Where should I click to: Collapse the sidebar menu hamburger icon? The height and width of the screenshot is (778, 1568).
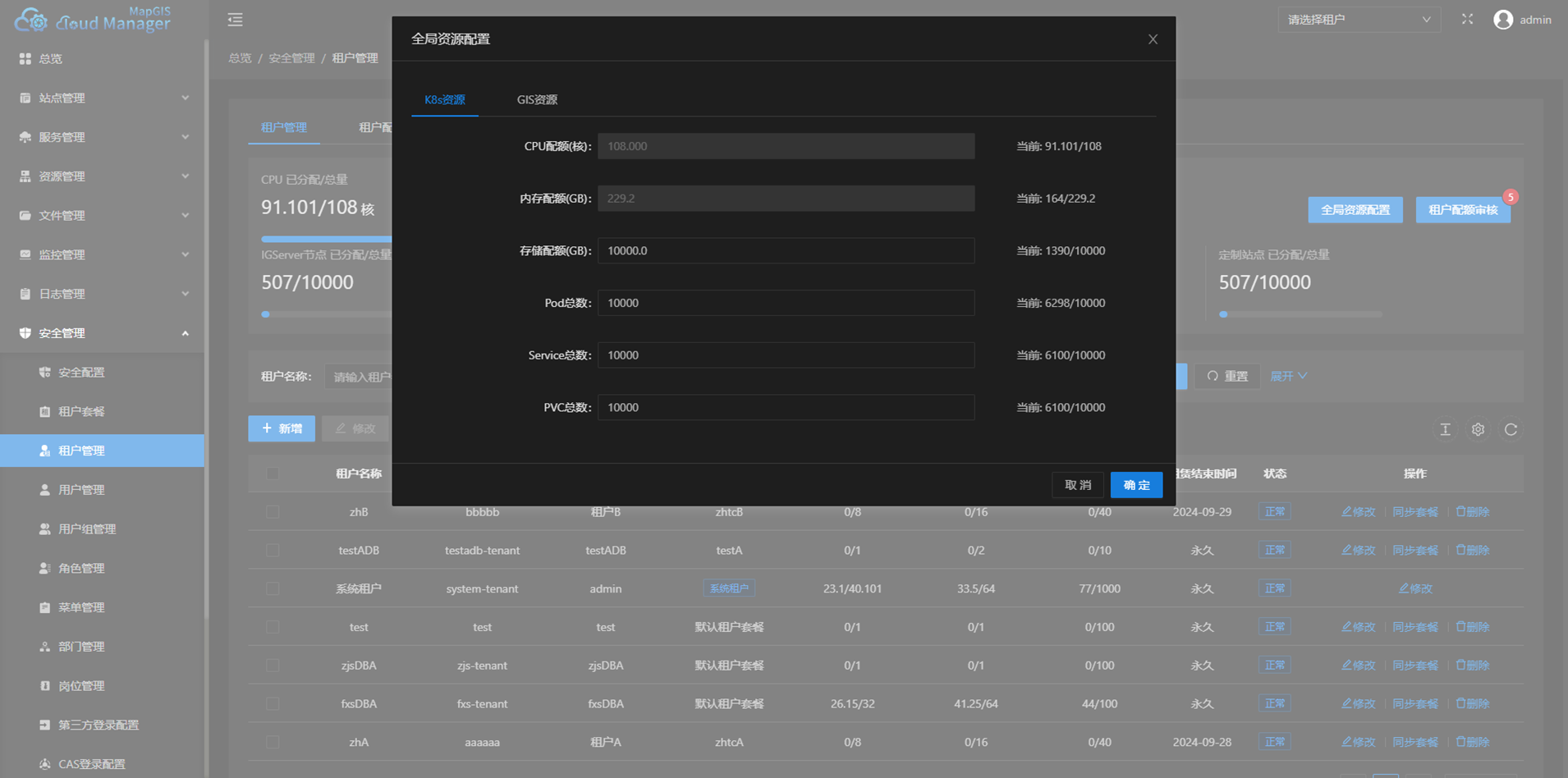pyautogui.click(x=235, y=20)
